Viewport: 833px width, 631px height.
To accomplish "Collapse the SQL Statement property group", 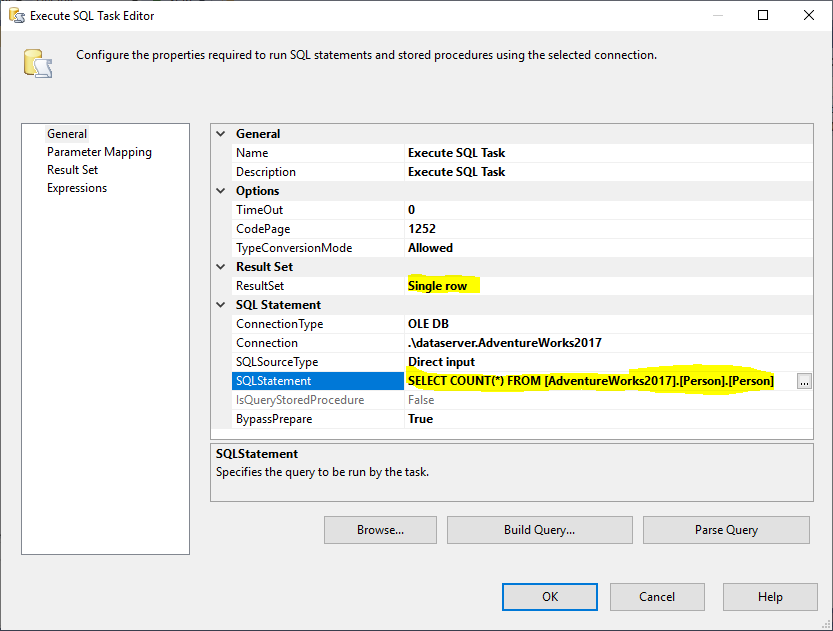I will click(x=221, y=304).
